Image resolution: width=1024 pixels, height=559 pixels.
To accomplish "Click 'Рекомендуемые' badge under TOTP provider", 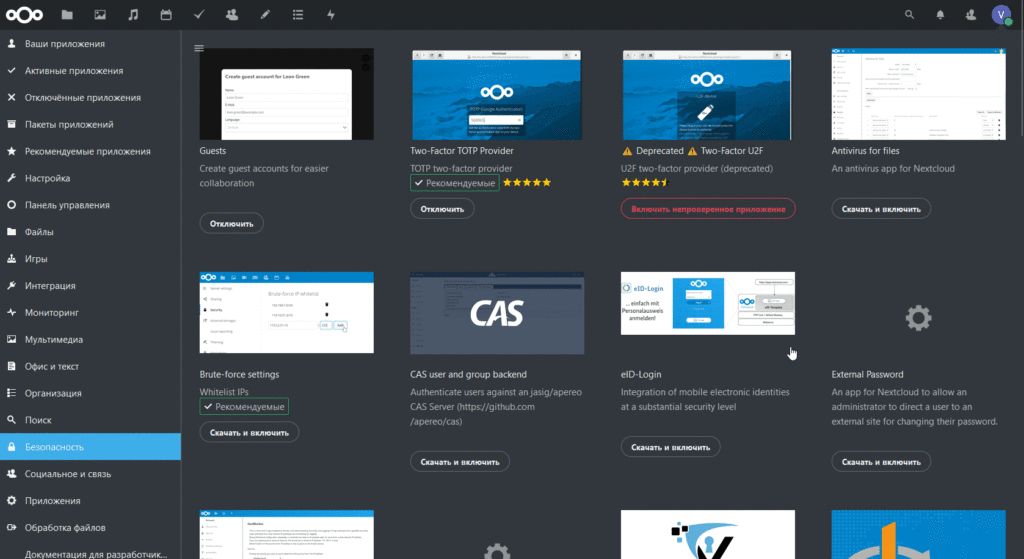I will coord(455,183).
